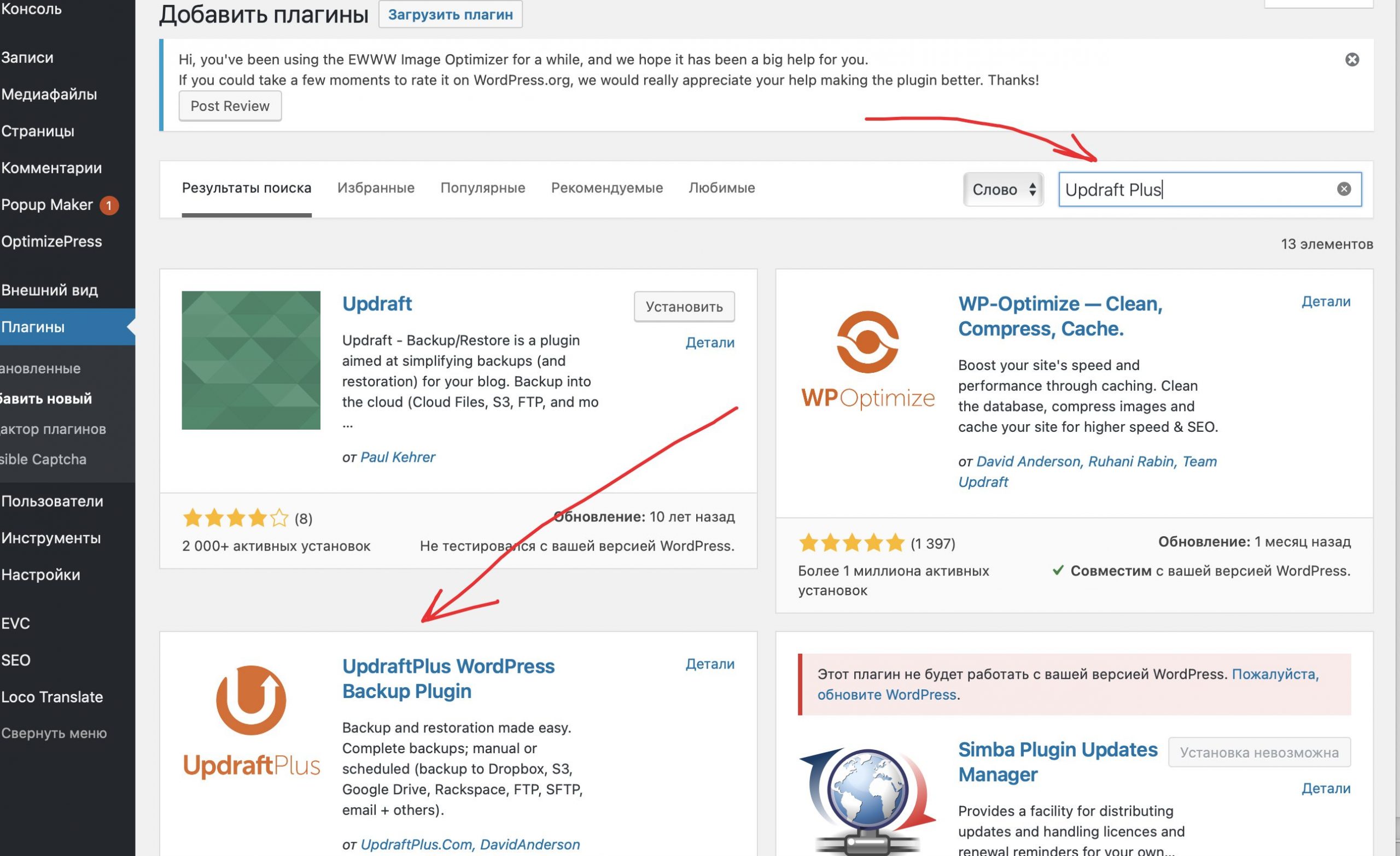Click the Updraft star rating
The height and width of the screenshot is (856, 1400).
235,518
